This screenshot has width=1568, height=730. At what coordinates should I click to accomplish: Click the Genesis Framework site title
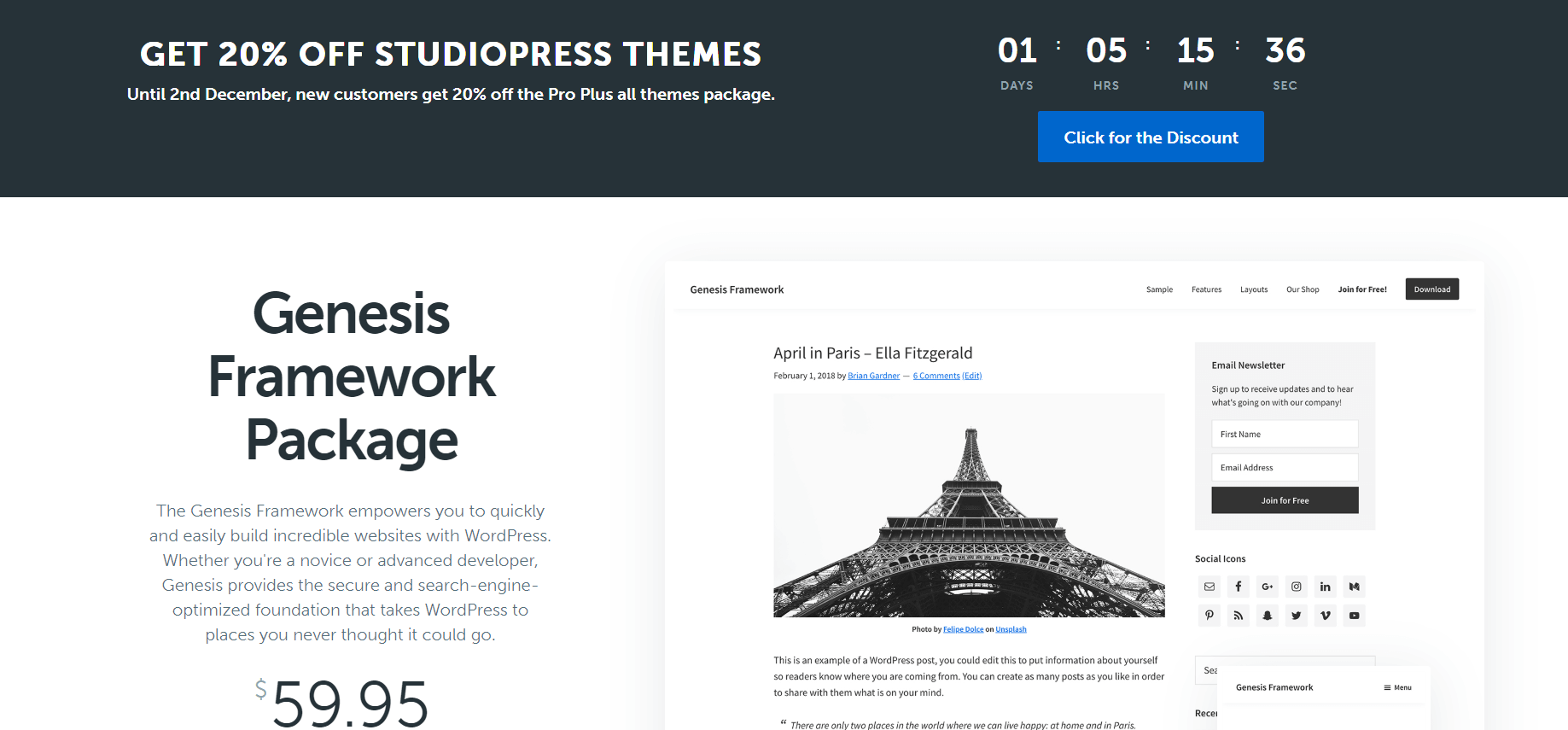coord(737,289)
